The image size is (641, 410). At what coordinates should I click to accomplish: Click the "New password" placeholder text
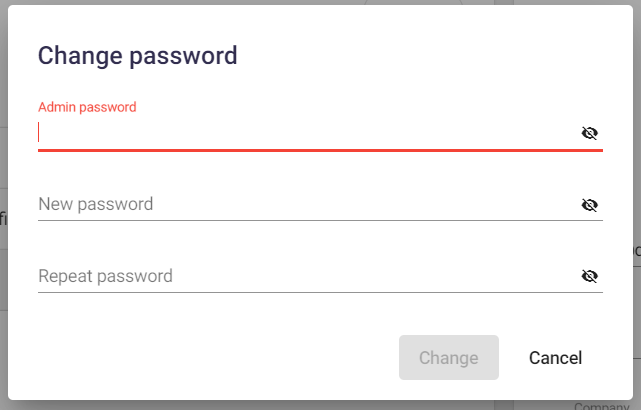[96, 204]
